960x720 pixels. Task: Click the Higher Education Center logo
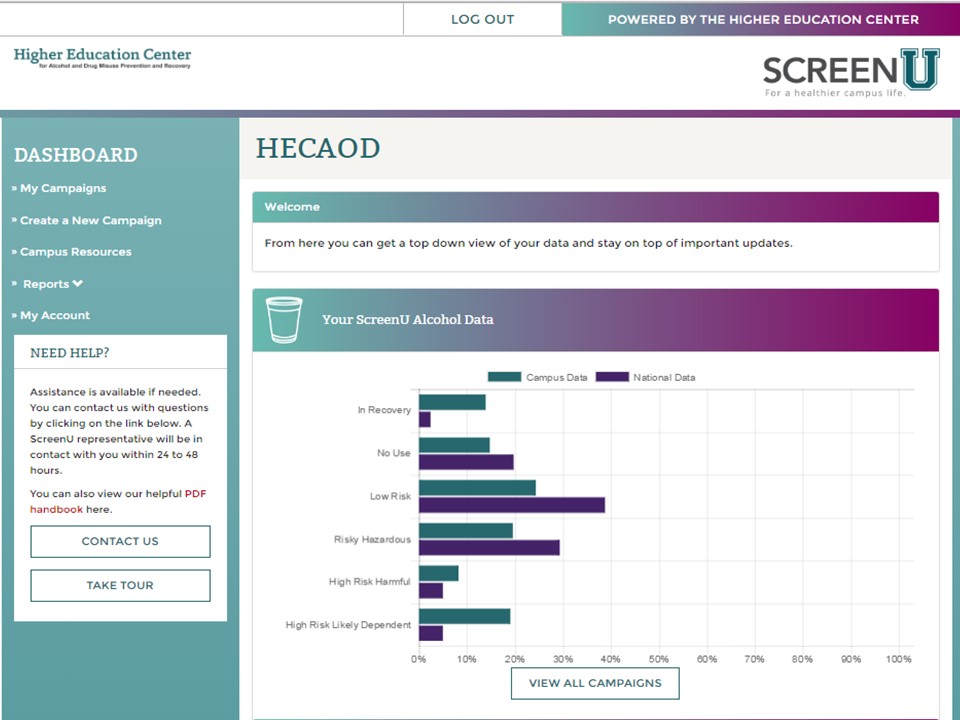(102, 58)
